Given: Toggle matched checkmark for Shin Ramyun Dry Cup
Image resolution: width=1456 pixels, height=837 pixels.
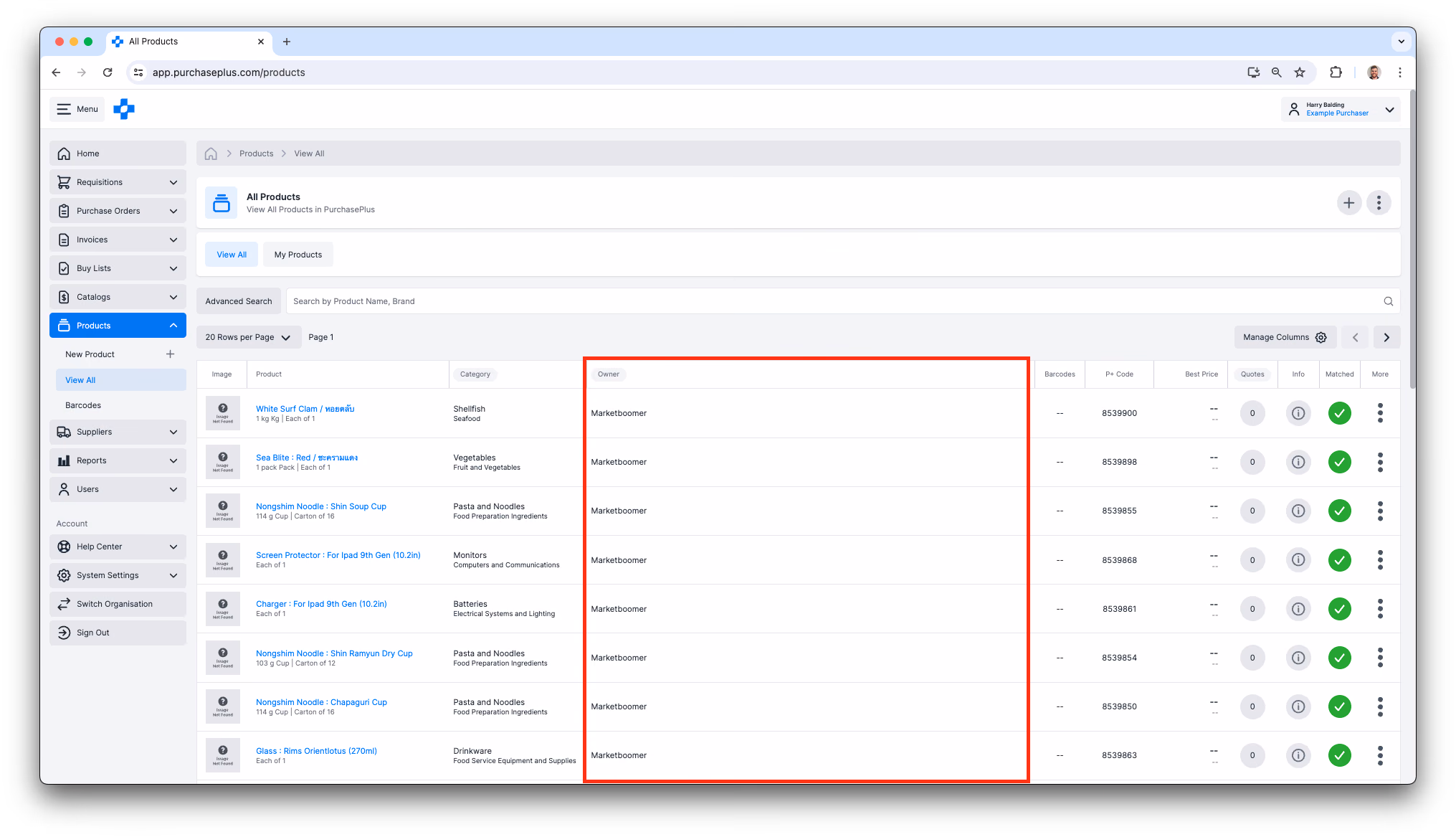Looking at the screenshot, I should pyautogui.click(x=1339, y=658).
